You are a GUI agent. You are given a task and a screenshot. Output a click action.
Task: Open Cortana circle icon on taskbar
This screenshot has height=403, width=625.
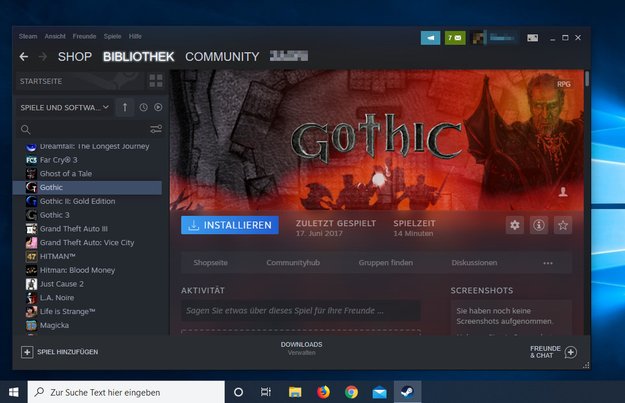click(x=238, y=392)
